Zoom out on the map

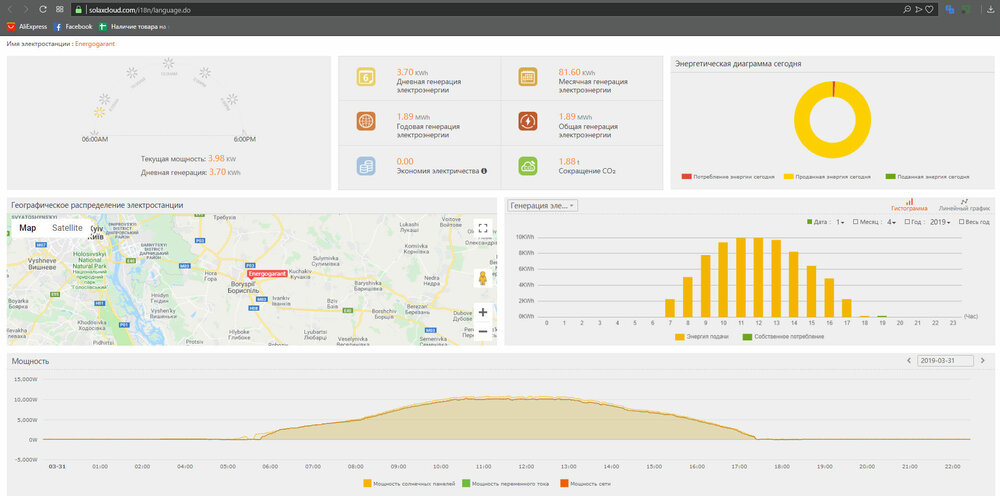click(x=483, y=332)
